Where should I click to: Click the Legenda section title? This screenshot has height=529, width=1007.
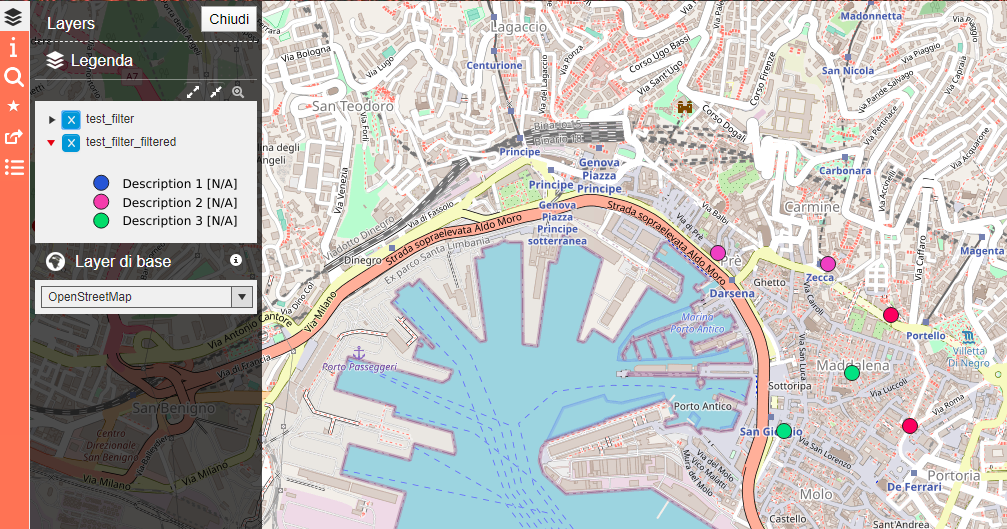point(101,60)
